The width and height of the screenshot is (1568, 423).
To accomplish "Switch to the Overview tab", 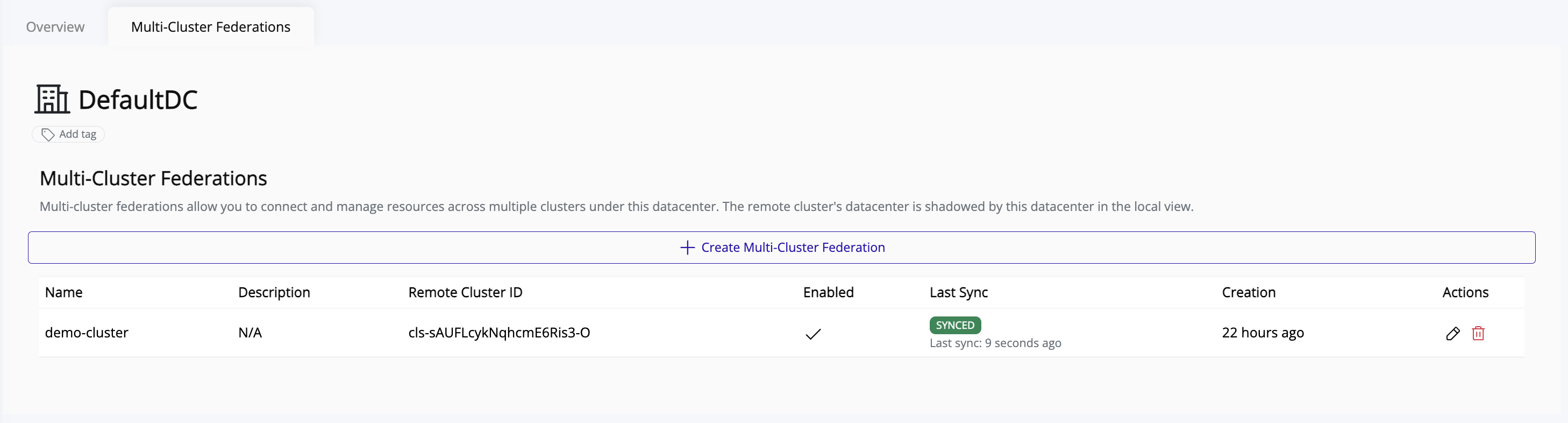I will pyautogui.click(x=55, y=27).
